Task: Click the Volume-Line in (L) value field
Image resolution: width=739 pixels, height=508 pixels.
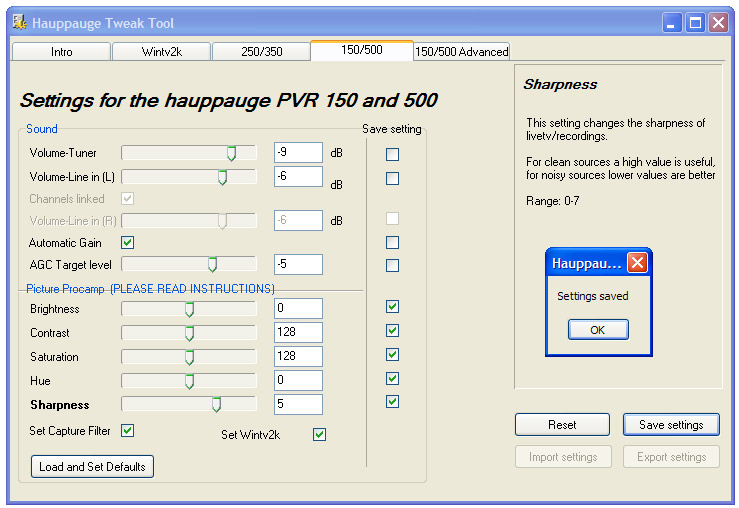Action: [298, 176]
